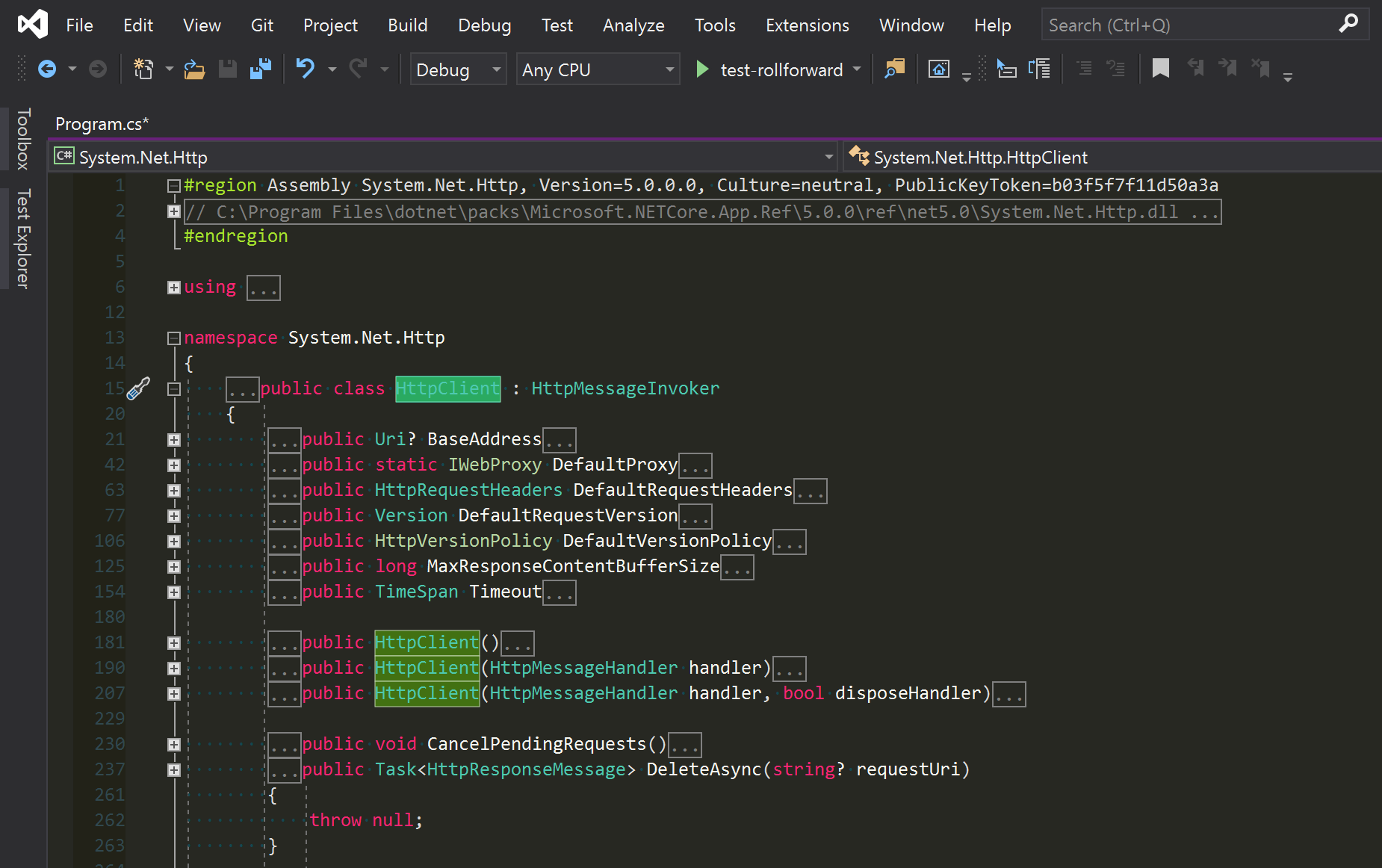Toggle a bookmark with the bookmark icon
The height and width of the screenshot is (868, 1382).
(x=1161, y=68)
